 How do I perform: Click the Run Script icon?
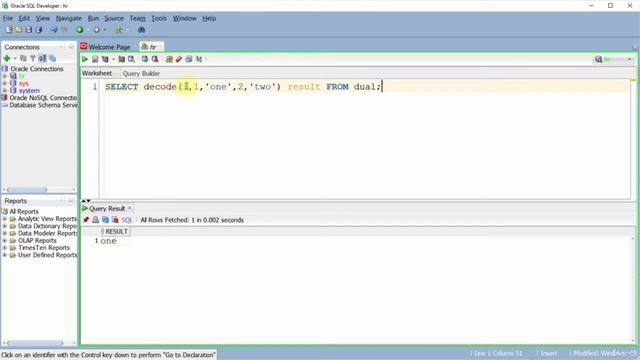coord(95,60)
